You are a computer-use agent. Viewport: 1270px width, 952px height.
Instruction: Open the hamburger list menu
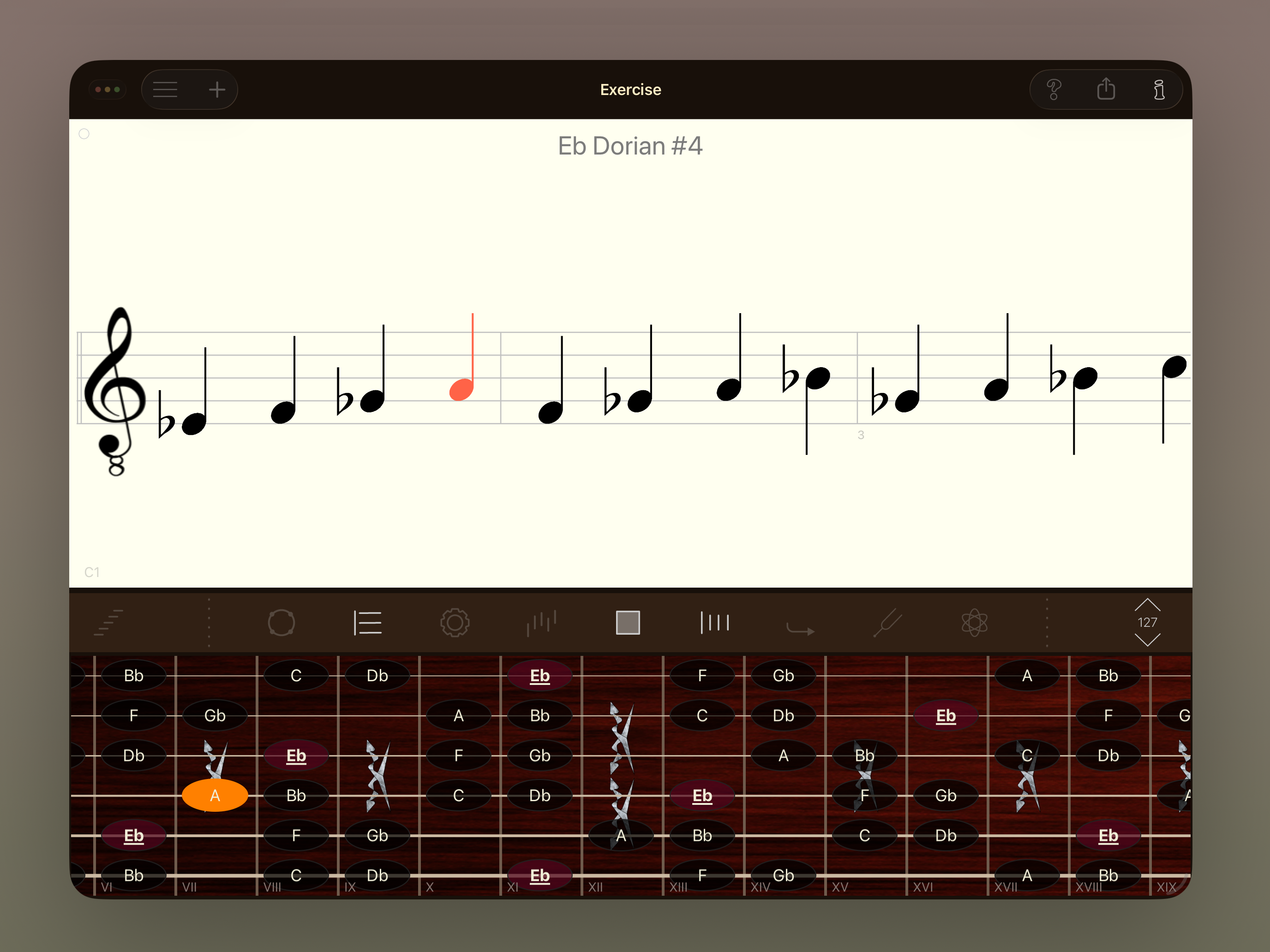(x=165, y=89)
